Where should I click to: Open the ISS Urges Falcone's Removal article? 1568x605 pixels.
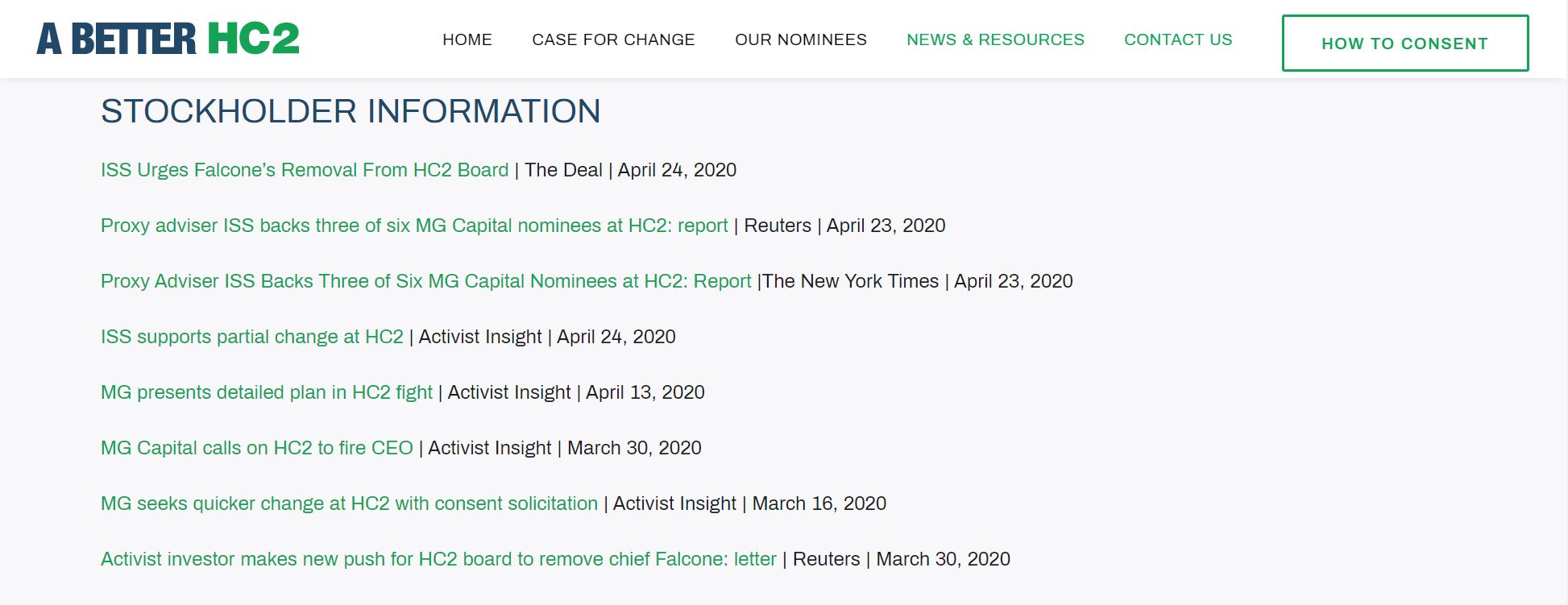click(x=305, y=170)
